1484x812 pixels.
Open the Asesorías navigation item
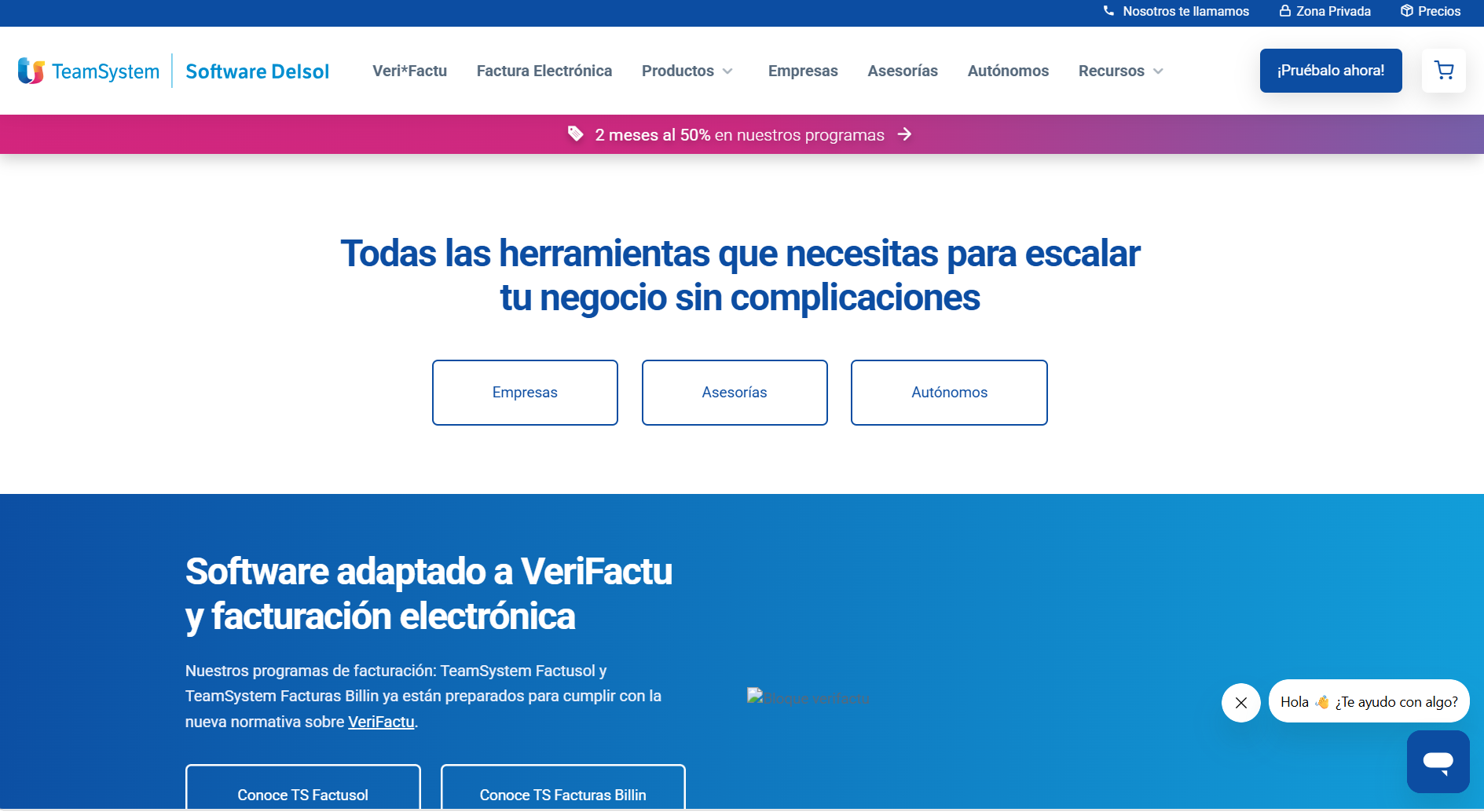[x=903, y=71]
